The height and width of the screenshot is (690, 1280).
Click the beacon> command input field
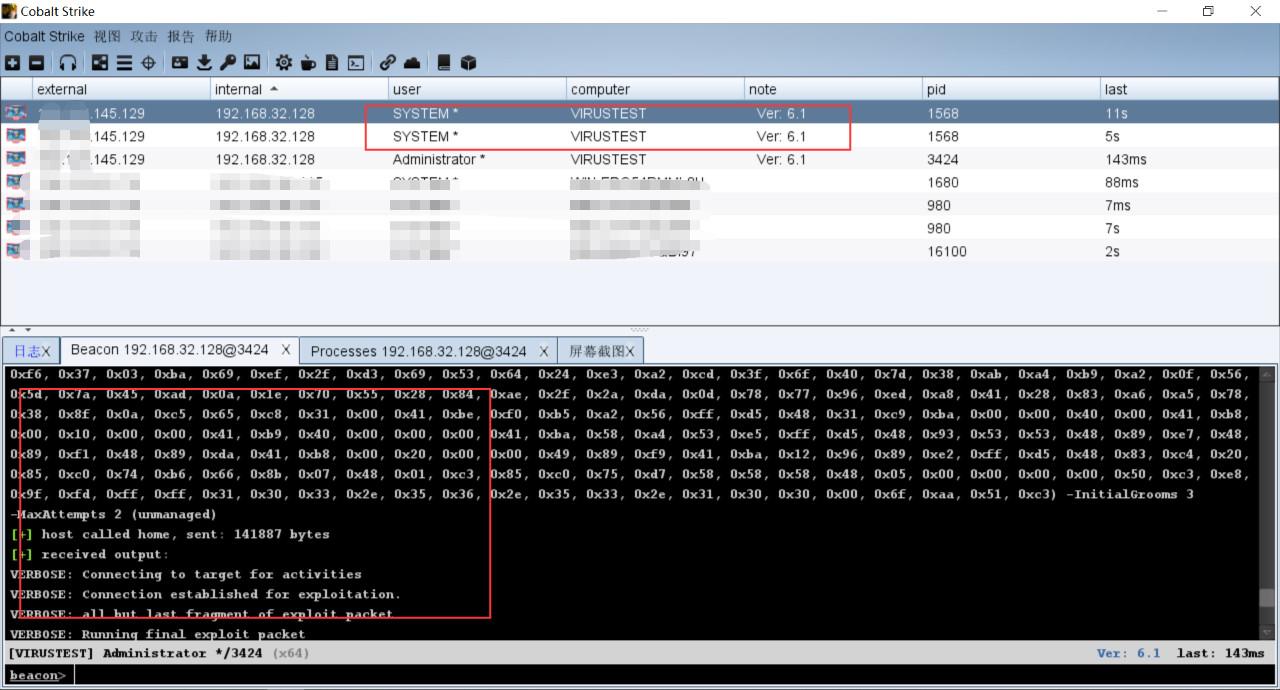(x=675, y=675)
